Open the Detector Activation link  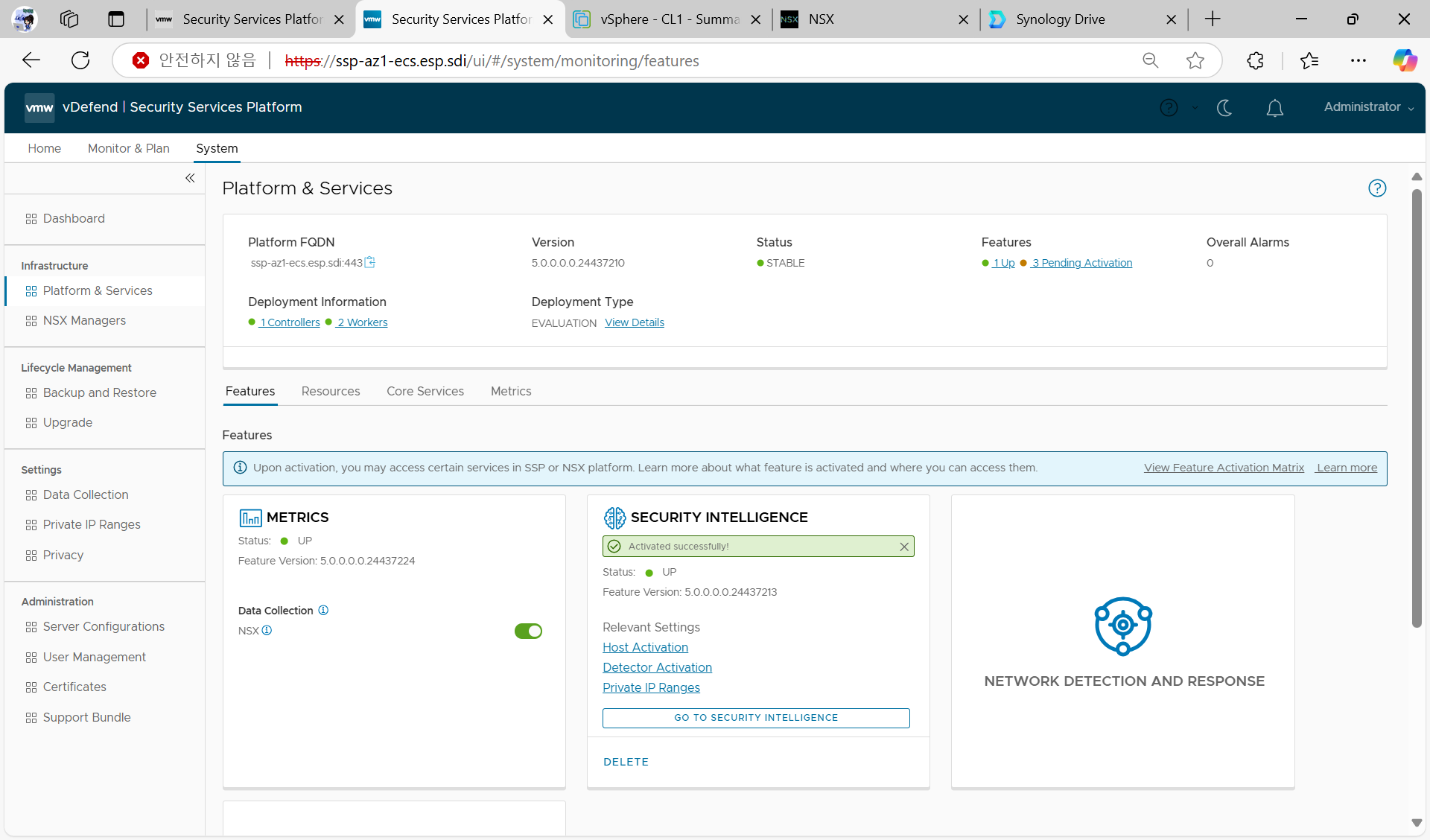point(657,667)
